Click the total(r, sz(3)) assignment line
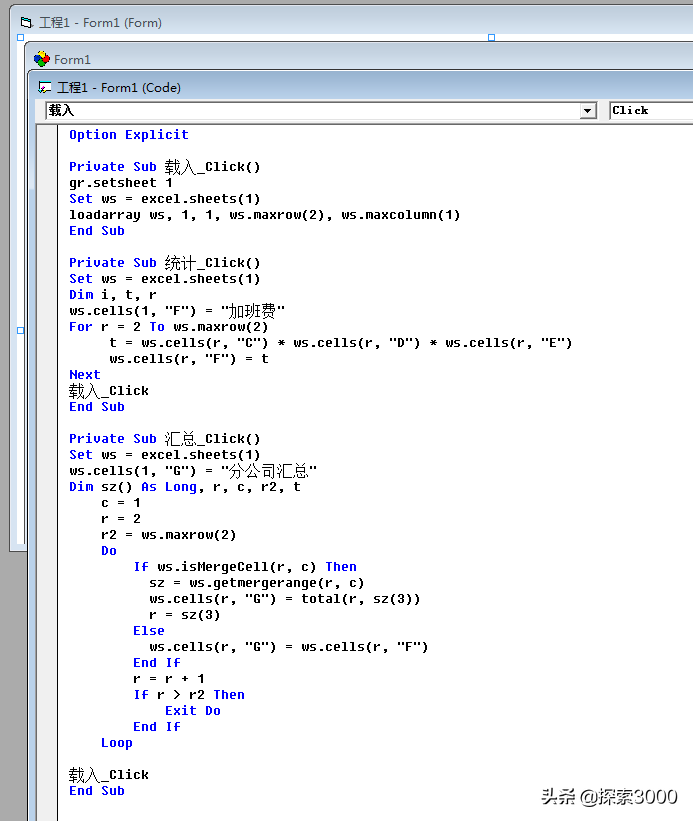 [285, 598]
